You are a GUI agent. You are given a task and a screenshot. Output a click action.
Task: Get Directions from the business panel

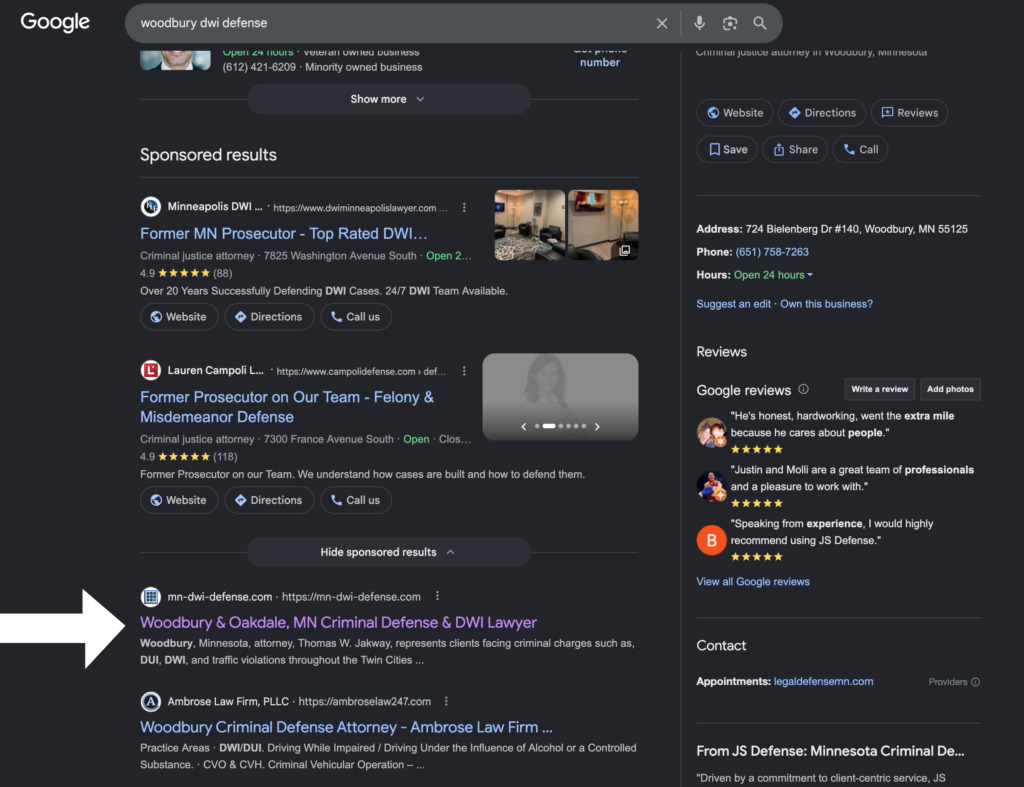[822, 113]
